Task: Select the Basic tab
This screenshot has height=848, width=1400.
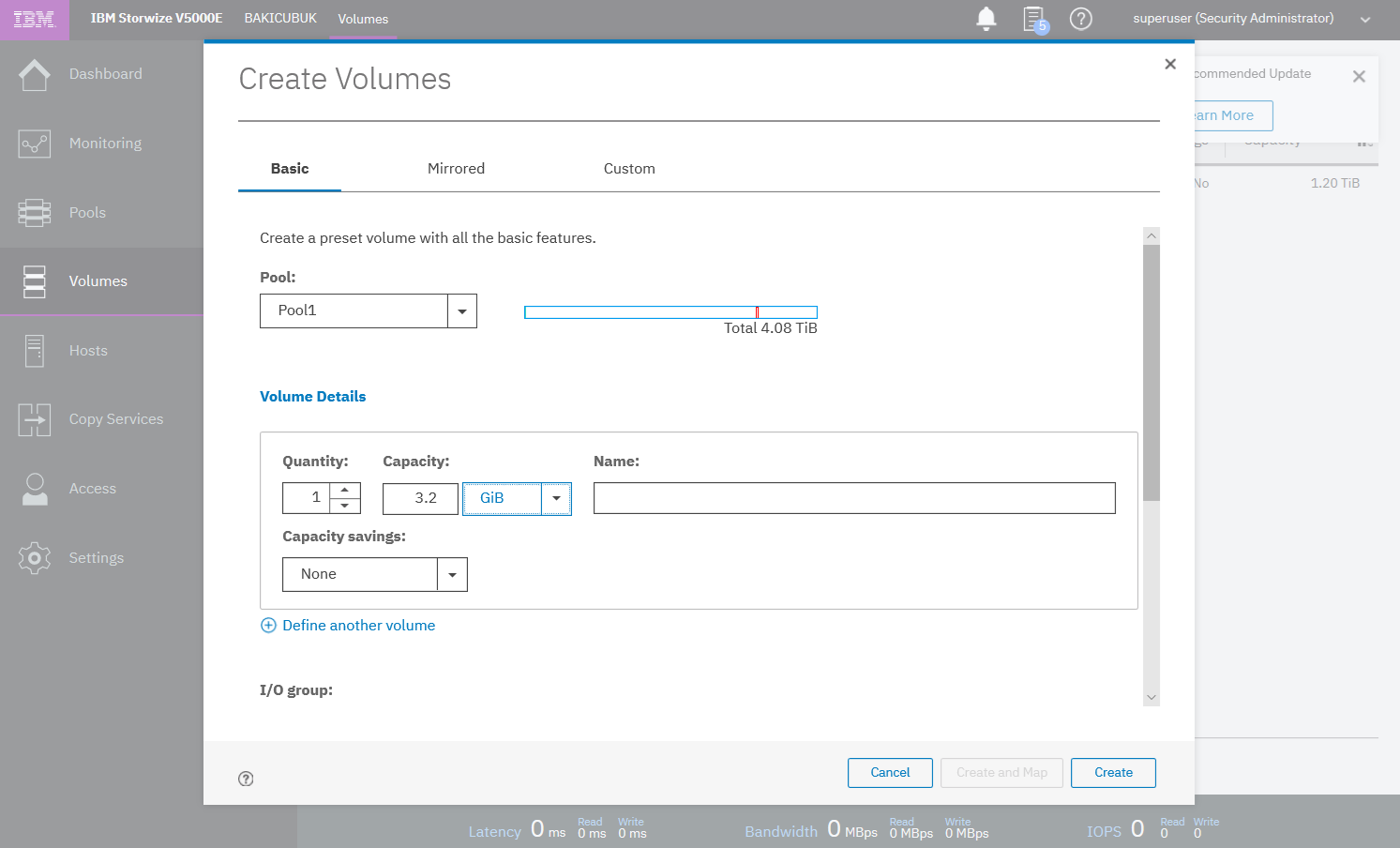Action: point(290,169)
